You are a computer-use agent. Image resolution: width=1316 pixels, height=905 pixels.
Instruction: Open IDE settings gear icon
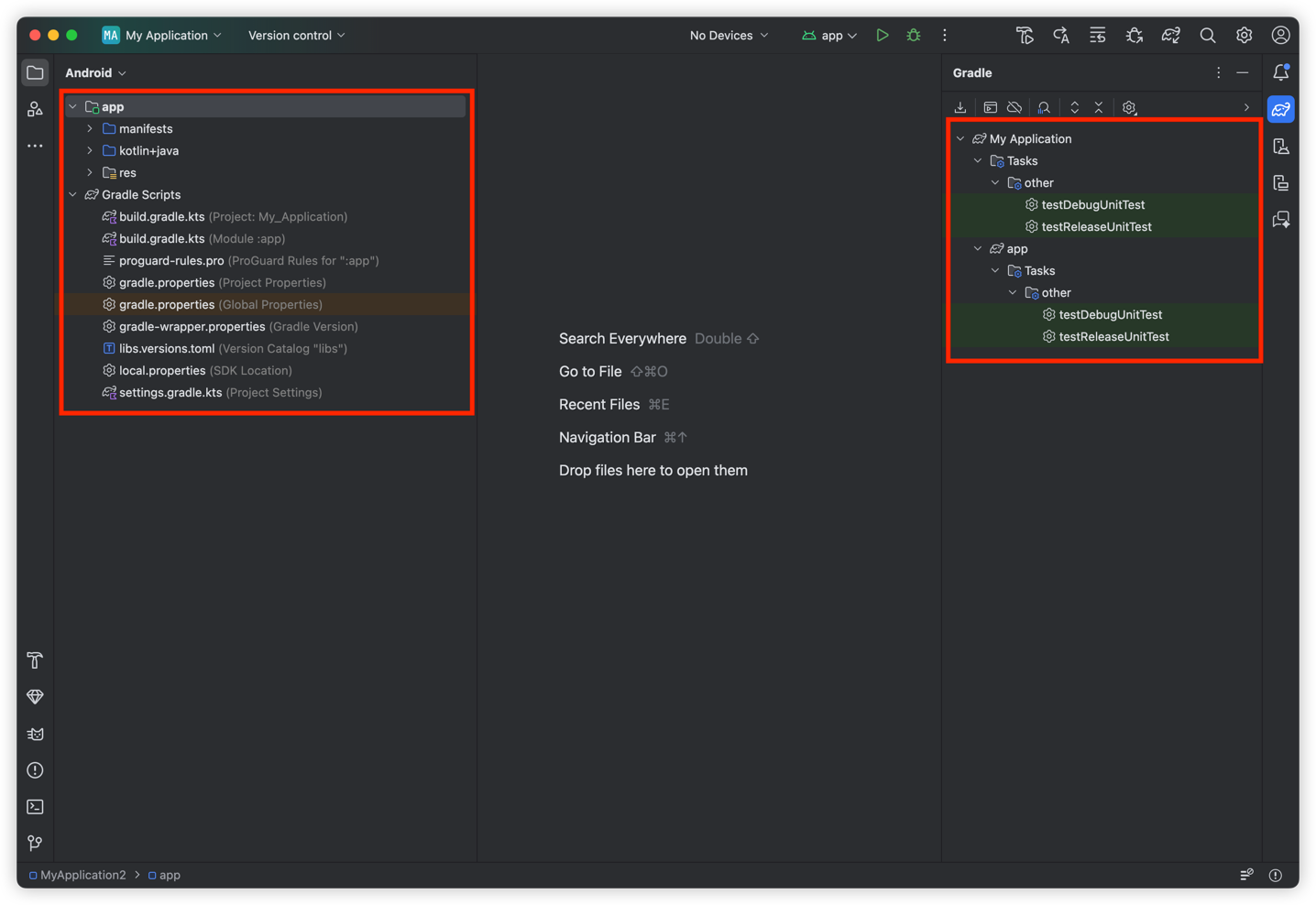point(1244,36)
